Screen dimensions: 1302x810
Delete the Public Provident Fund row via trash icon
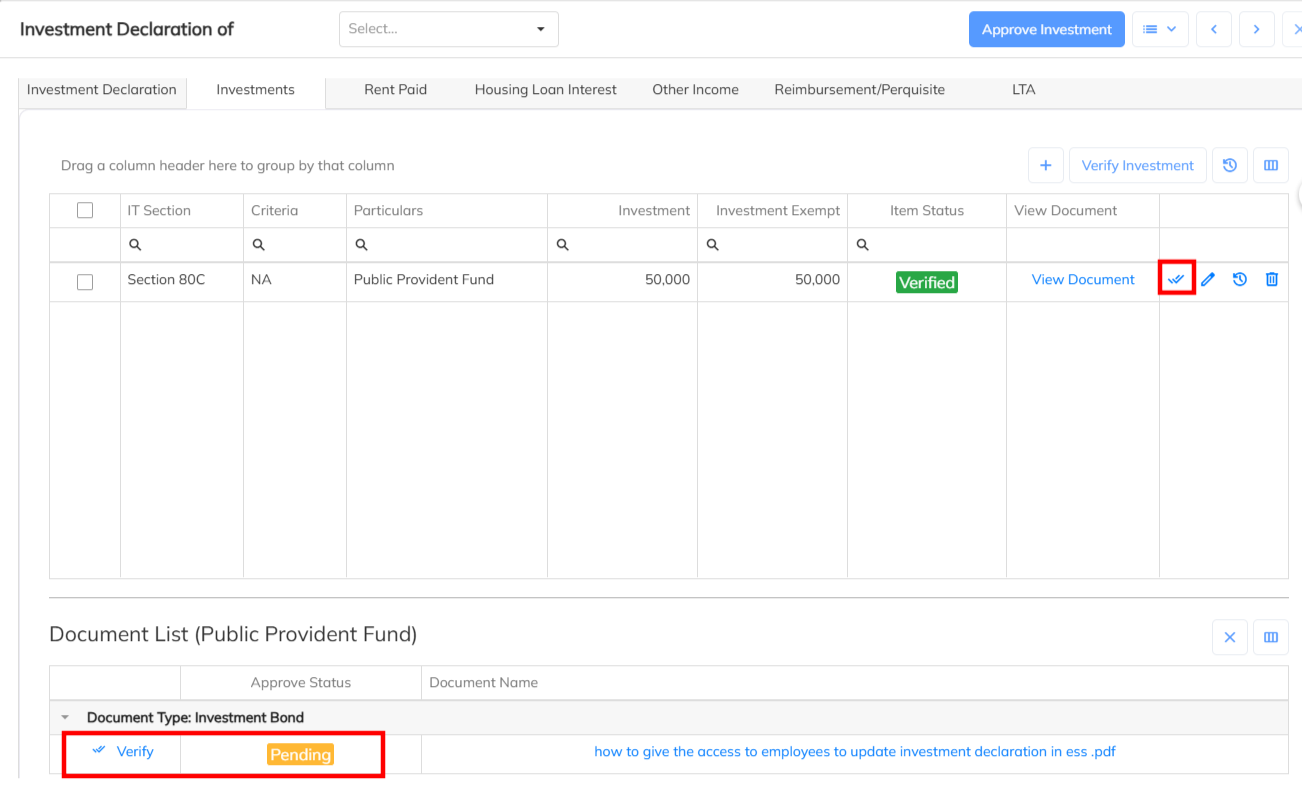click(1272, 280)
